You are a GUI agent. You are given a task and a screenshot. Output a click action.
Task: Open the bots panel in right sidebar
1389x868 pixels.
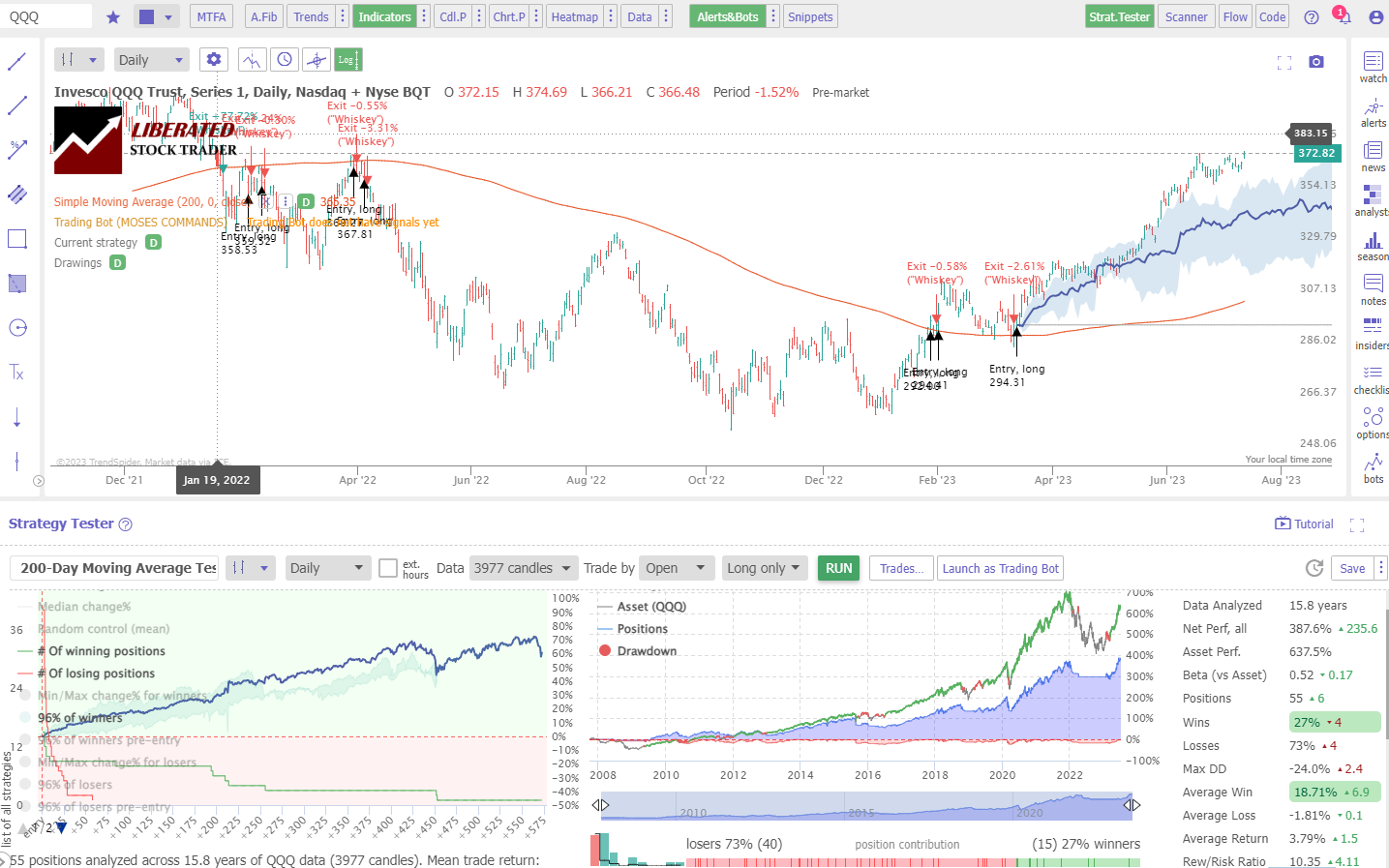tap(1372, 468)
